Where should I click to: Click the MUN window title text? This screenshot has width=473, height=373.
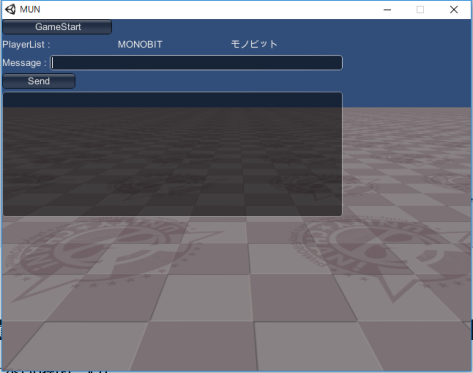click(x=30, y=9)
